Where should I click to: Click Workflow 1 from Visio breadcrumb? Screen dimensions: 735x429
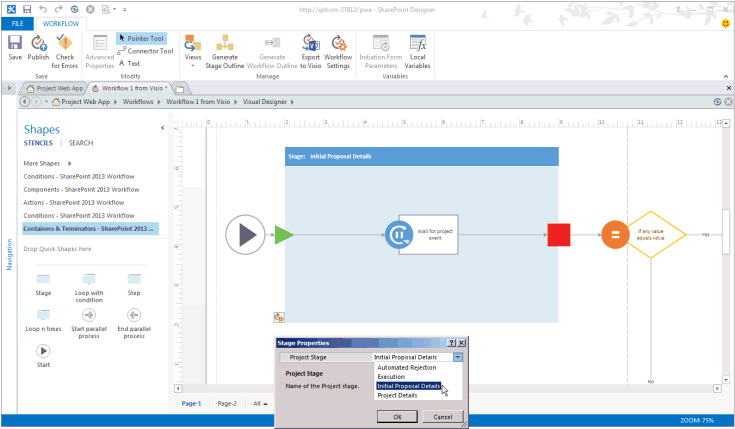[198, 102]
